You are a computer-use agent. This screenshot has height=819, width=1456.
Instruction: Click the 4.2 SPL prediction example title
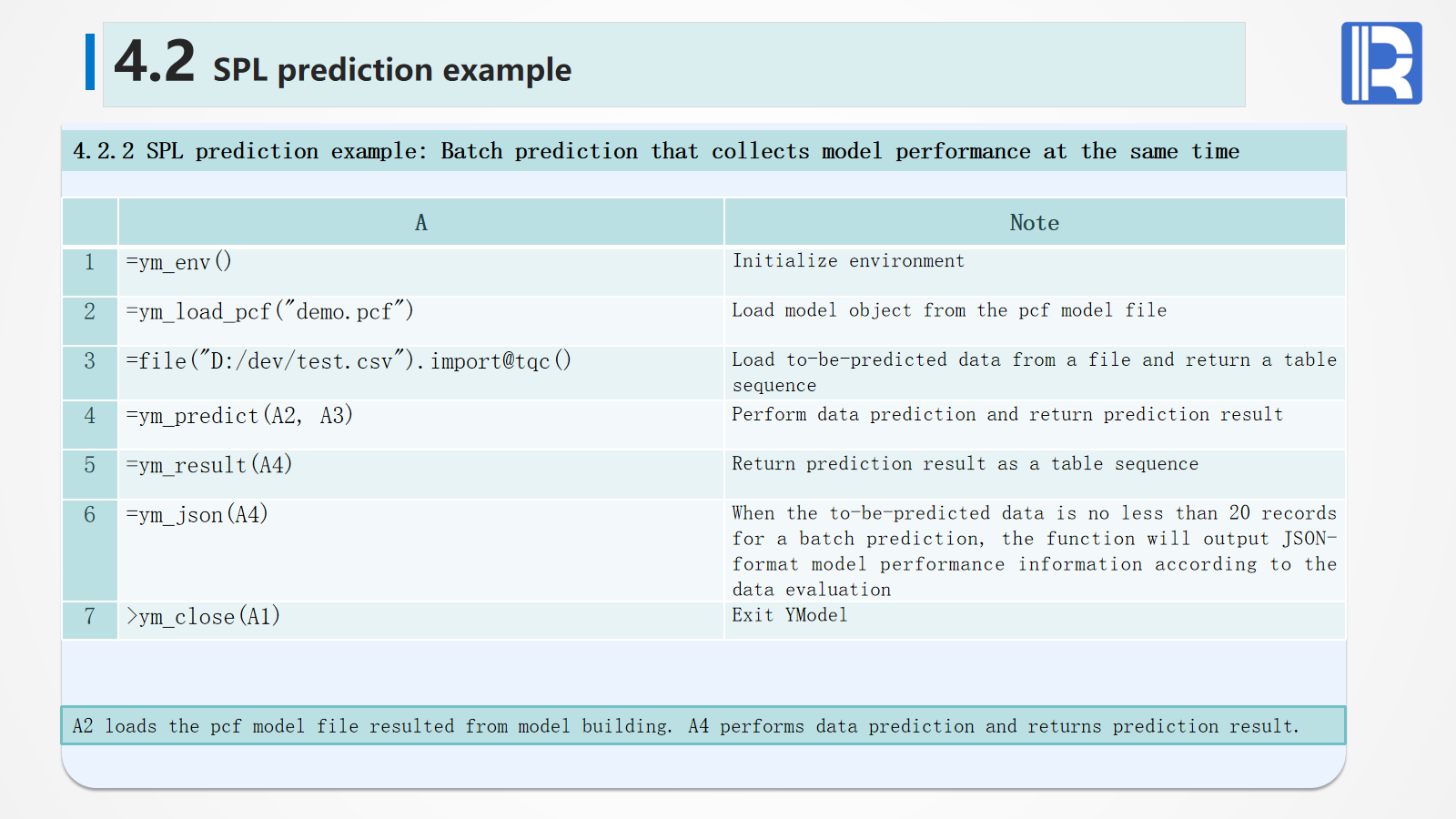click(343, 64)
